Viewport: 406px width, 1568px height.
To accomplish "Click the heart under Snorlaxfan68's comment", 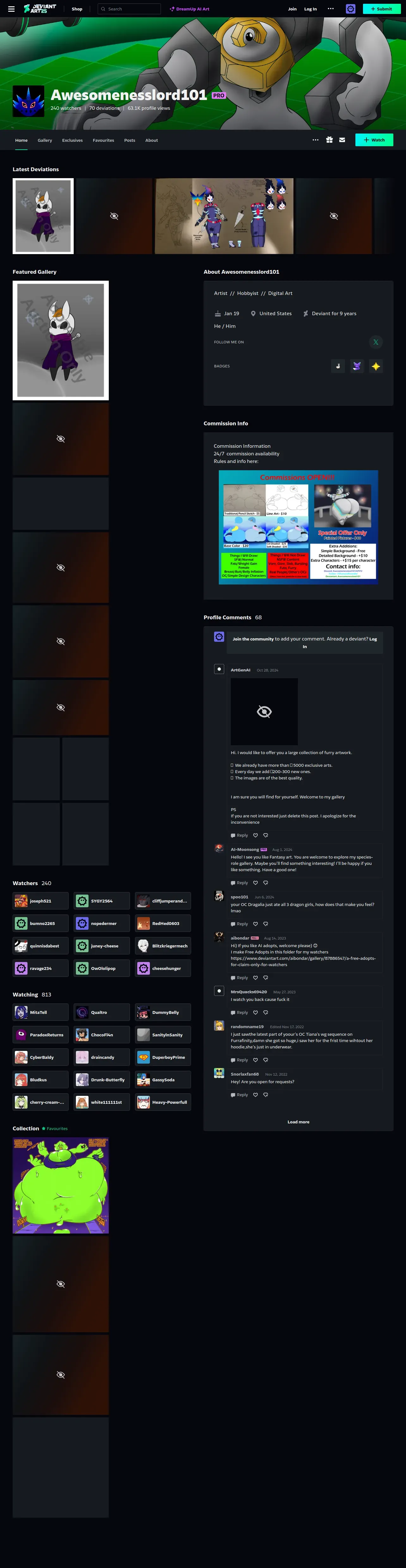I will click(255, 1094).
